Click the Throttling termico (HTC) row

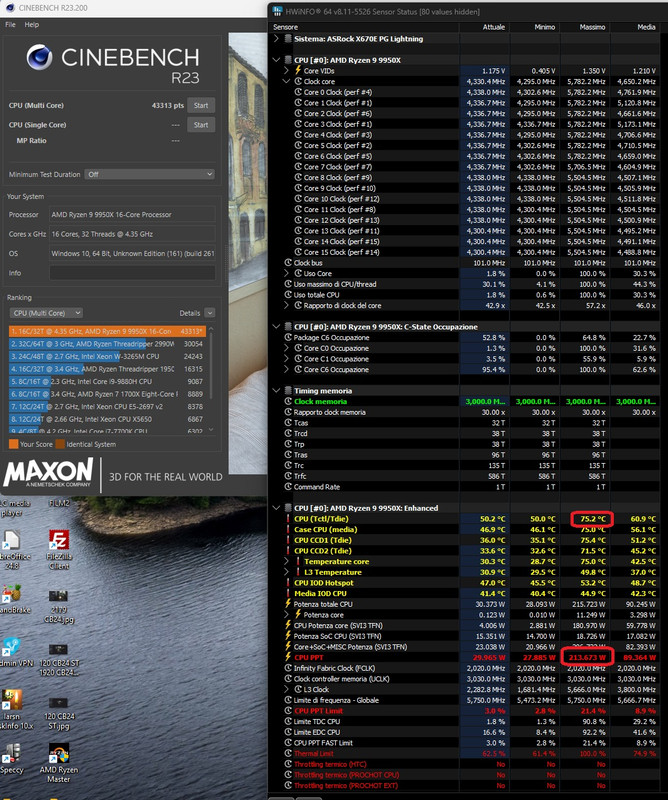465,764
